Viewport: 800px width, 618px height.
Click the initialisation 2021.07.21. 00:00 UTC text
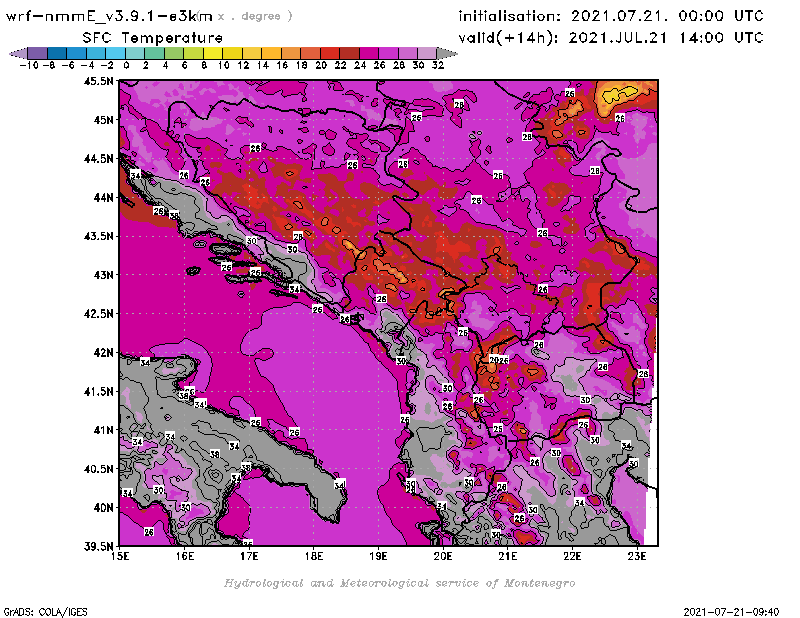611,16
